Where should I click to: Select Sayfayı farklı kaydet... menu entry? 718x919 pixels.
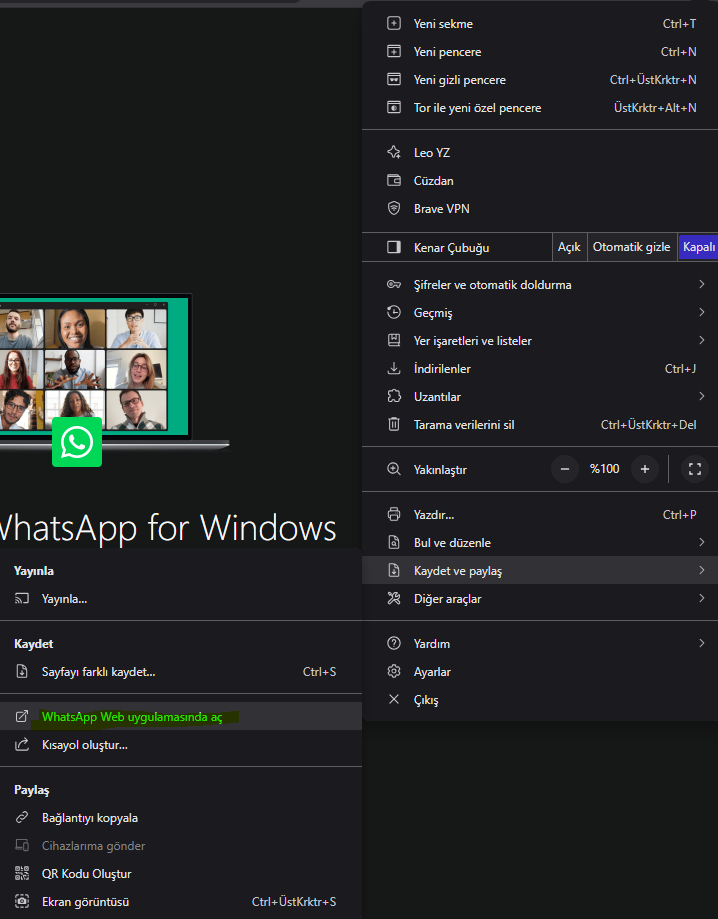181,672
